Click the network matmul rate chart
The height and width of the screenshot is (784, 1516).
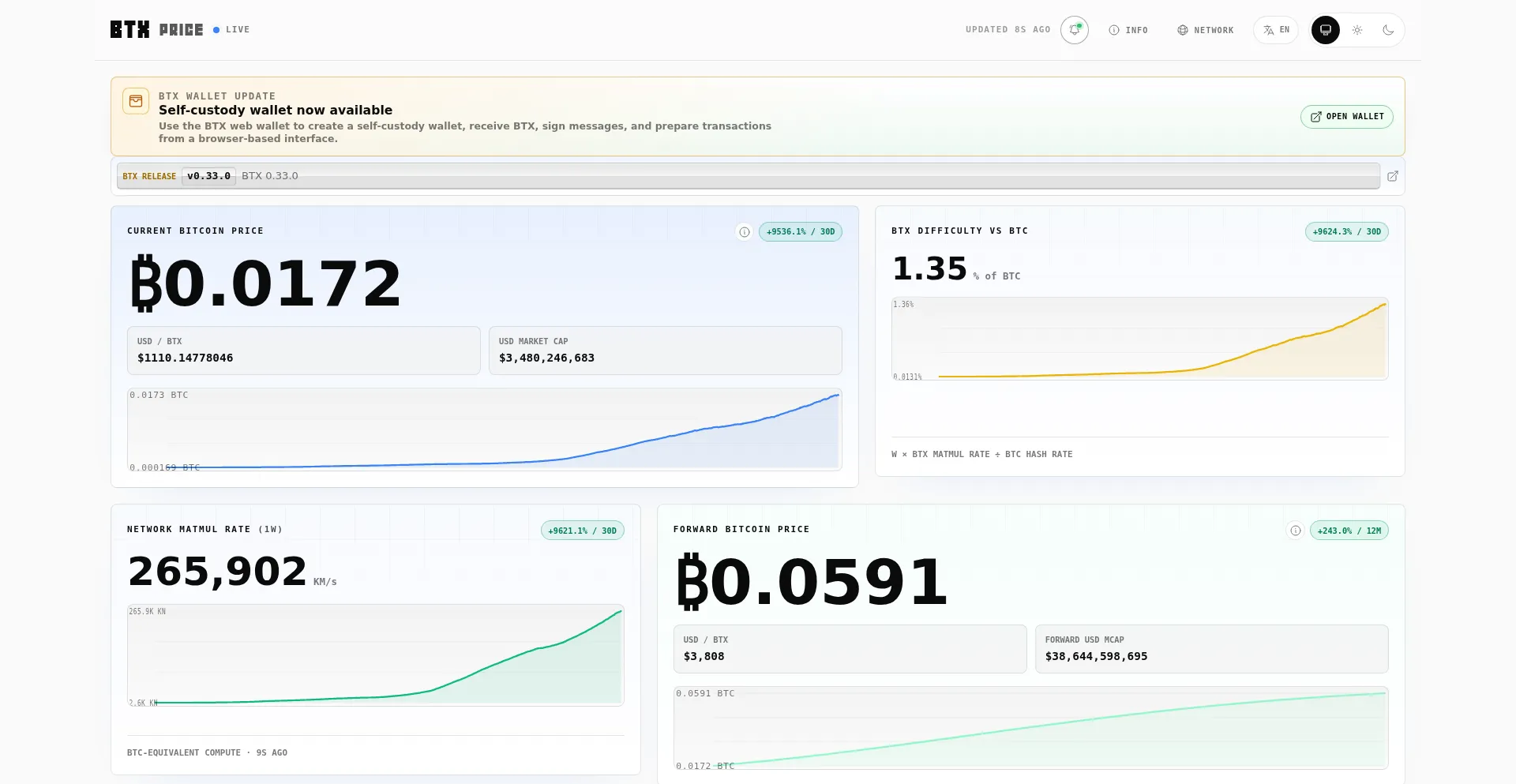click(376, 655)
